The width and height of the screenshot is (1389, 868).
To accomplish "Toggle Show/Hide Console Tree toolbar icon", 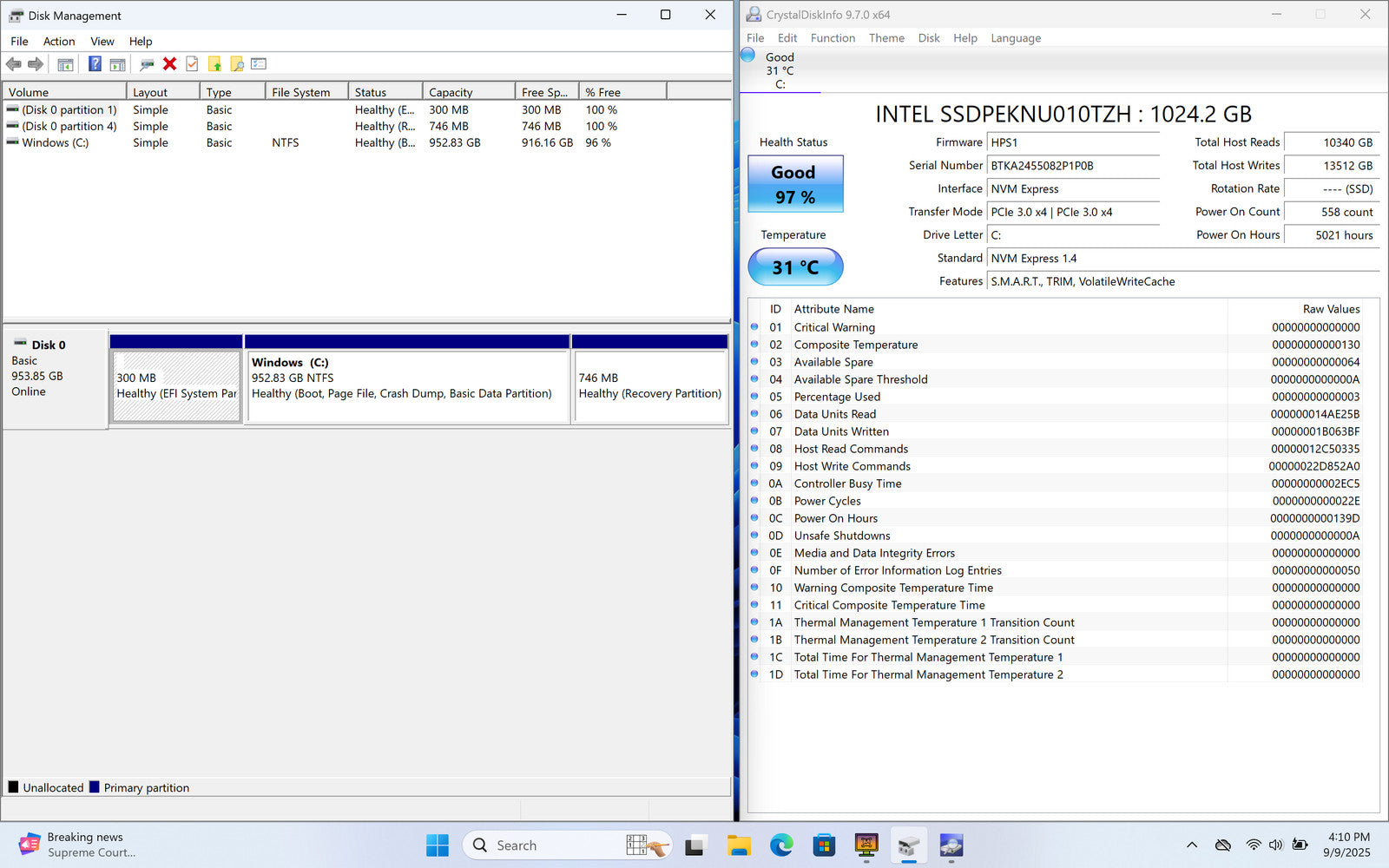I will pyautogui.click(x=65, y=64).
